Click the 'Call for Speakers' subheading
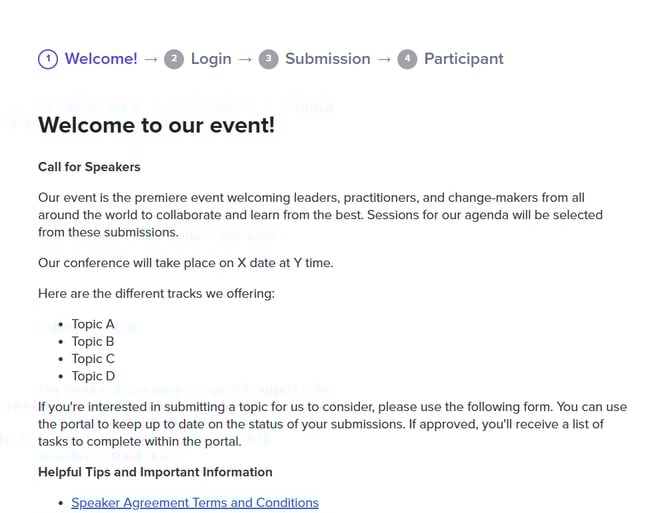Screen dimensions: 670x513 (89, 167)
